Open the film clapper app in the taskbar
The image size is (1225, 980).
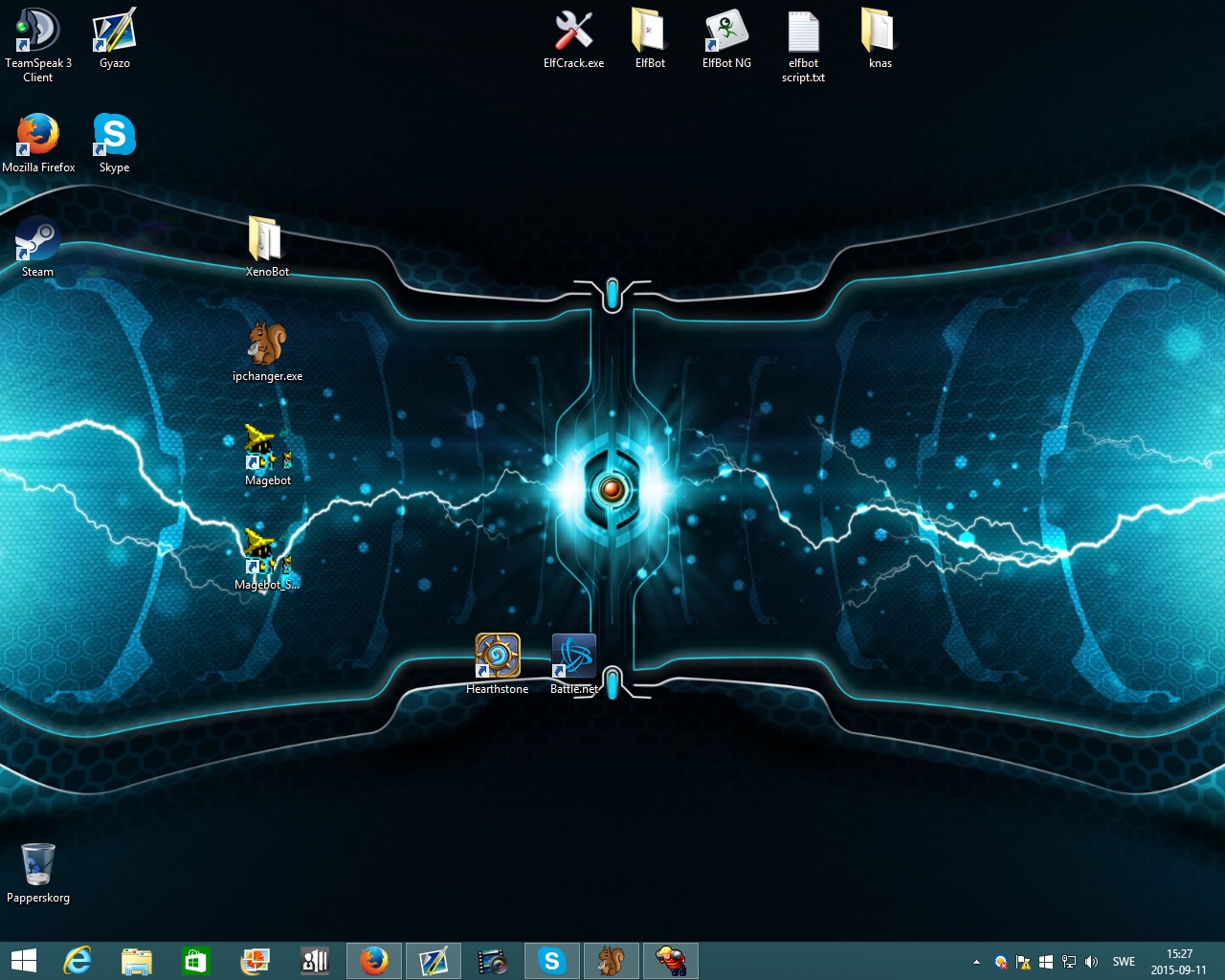493,961
